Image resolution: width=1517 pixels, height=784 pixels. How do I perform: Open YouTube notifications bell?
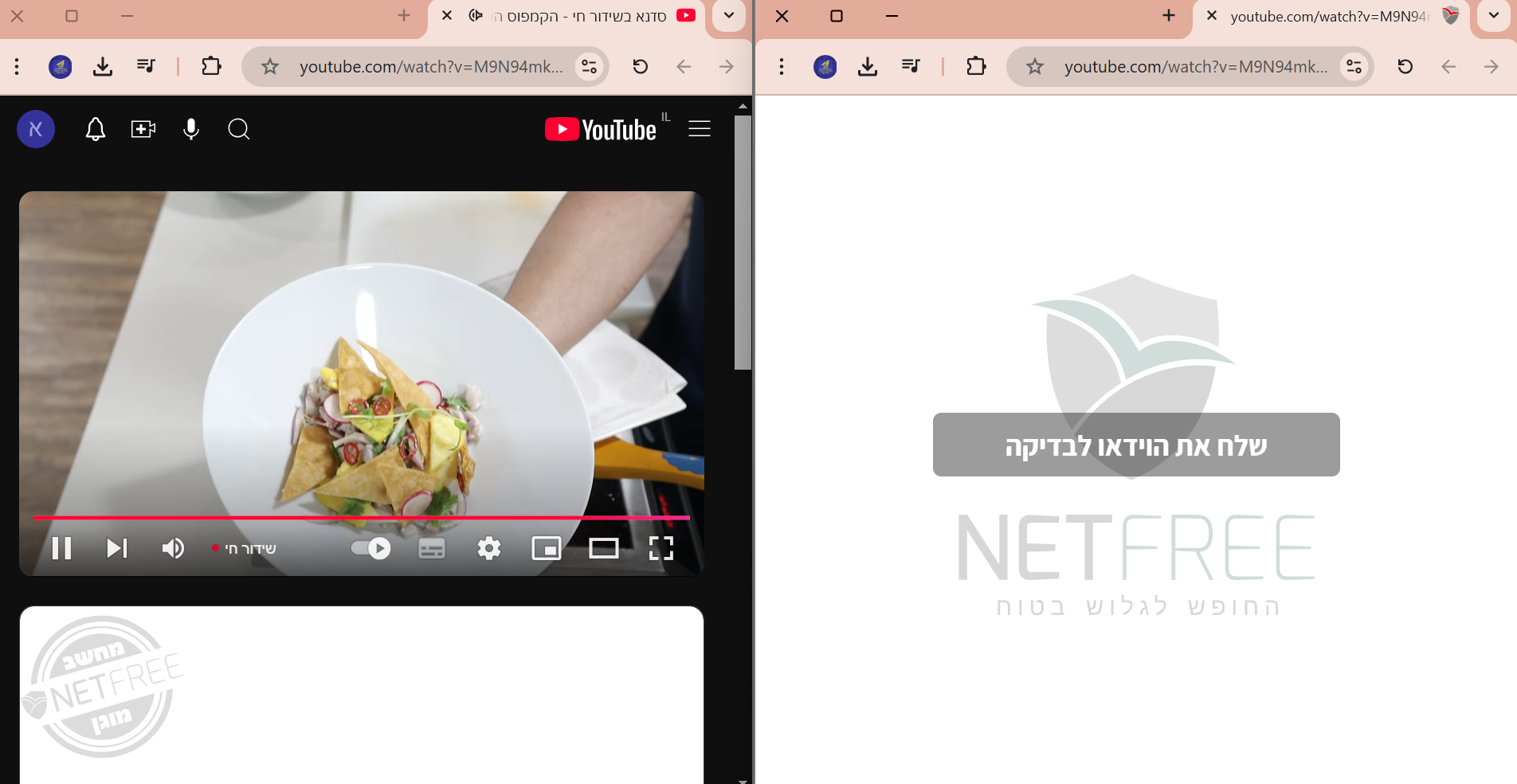point(96,129)
